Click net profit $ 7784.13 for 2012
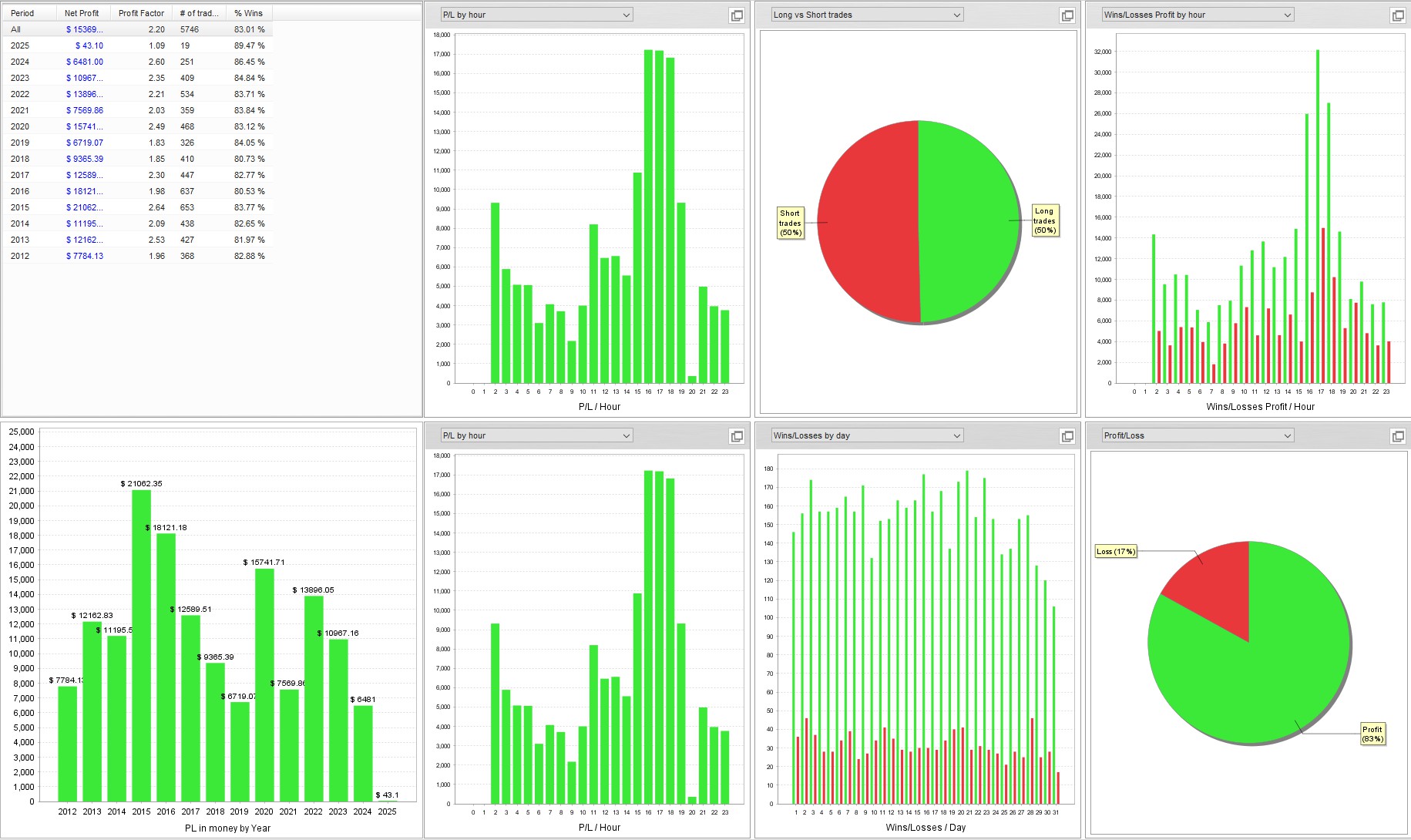Image resolution: width=1411 pixels, height=840 pixels. pyautogui.click(x=85, y=256)
